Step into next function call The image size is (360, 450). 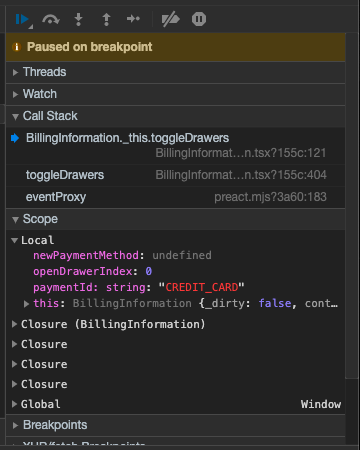(78, 19)
